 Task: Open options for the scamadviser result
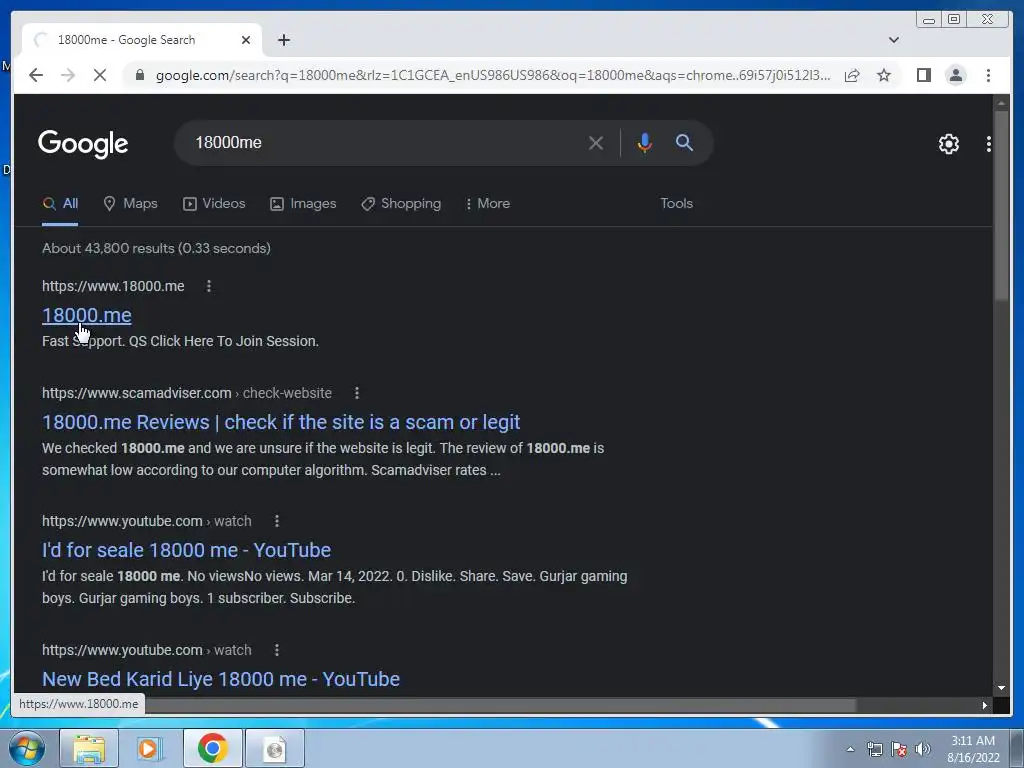(357, 393)
